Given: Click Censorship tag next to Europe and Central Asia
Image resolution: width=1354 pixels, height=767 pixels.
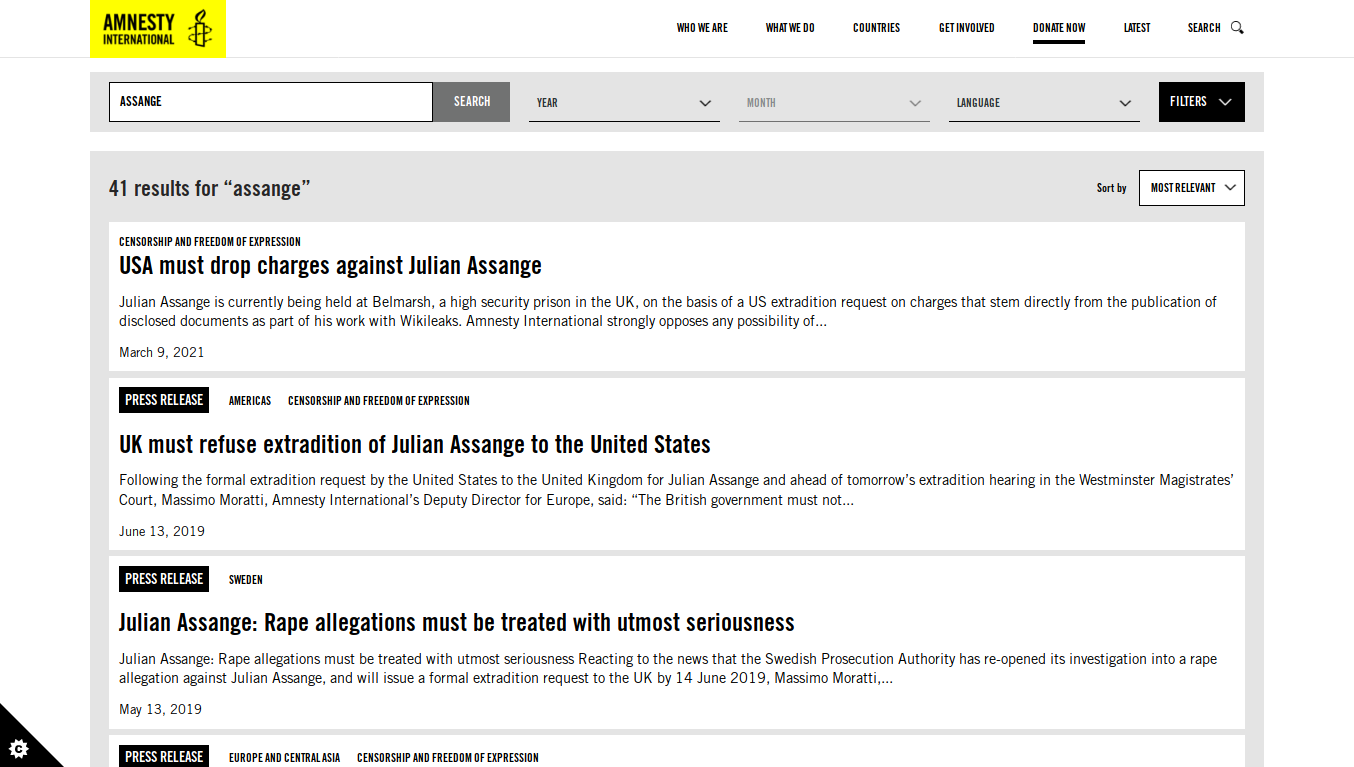Looking at the screenshot, I should [448, 758].
